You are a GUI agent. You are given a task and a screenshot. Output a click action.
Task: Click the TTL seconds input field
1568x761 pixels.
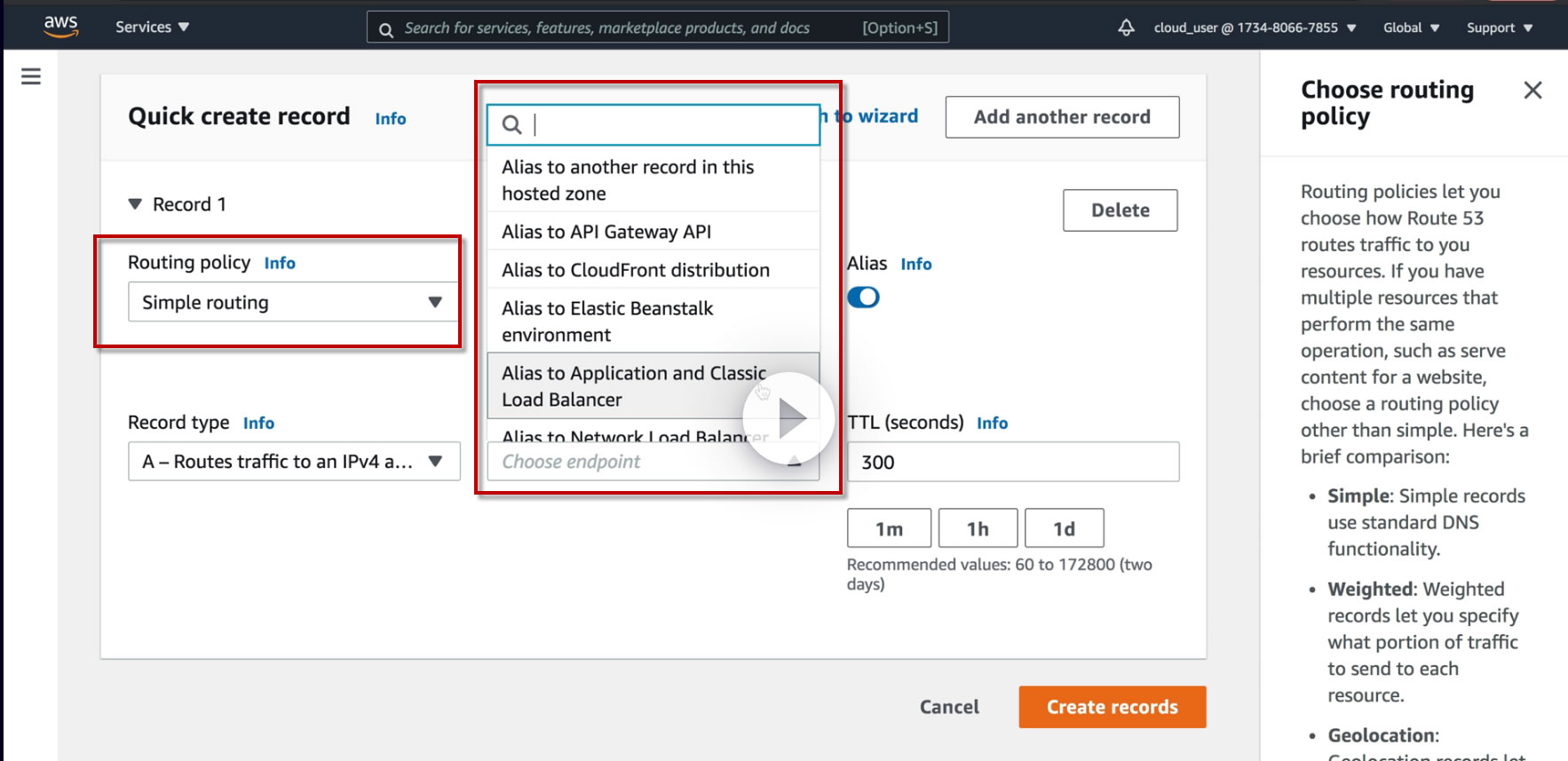[x=1012, y=462]
